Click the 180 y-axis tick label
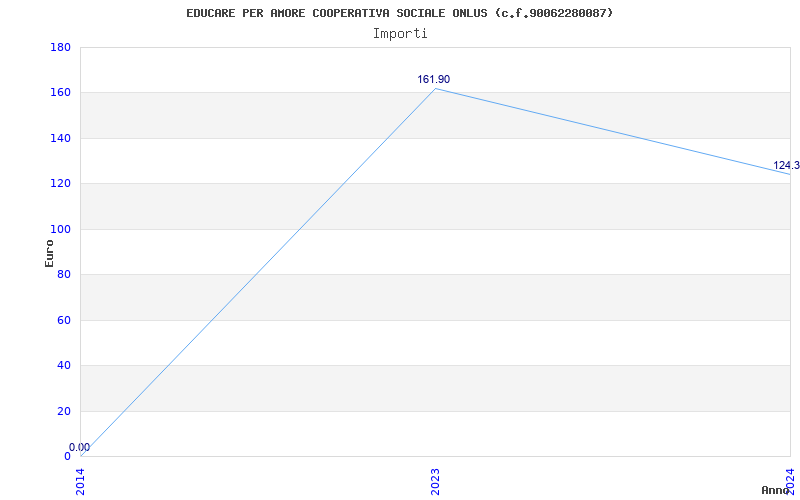 60,47
